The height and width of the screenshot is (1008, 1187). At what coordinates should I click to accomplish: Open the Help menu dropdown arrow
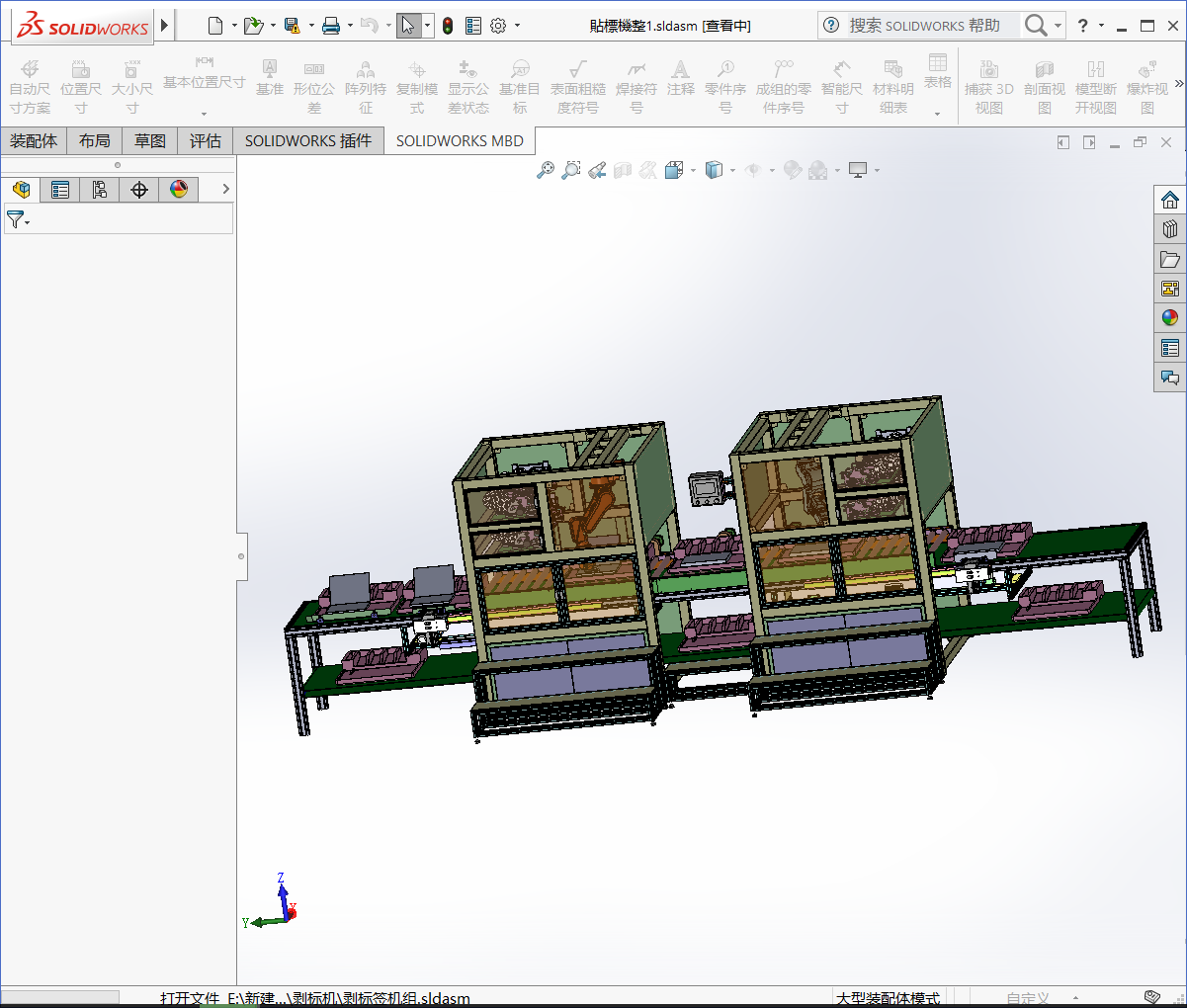1101,26
